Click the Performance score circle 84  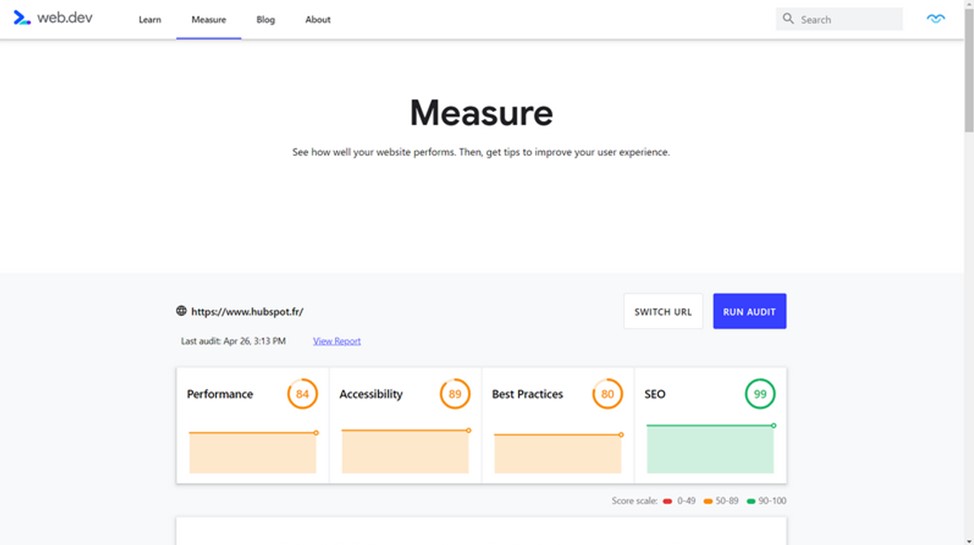[303, 394]
